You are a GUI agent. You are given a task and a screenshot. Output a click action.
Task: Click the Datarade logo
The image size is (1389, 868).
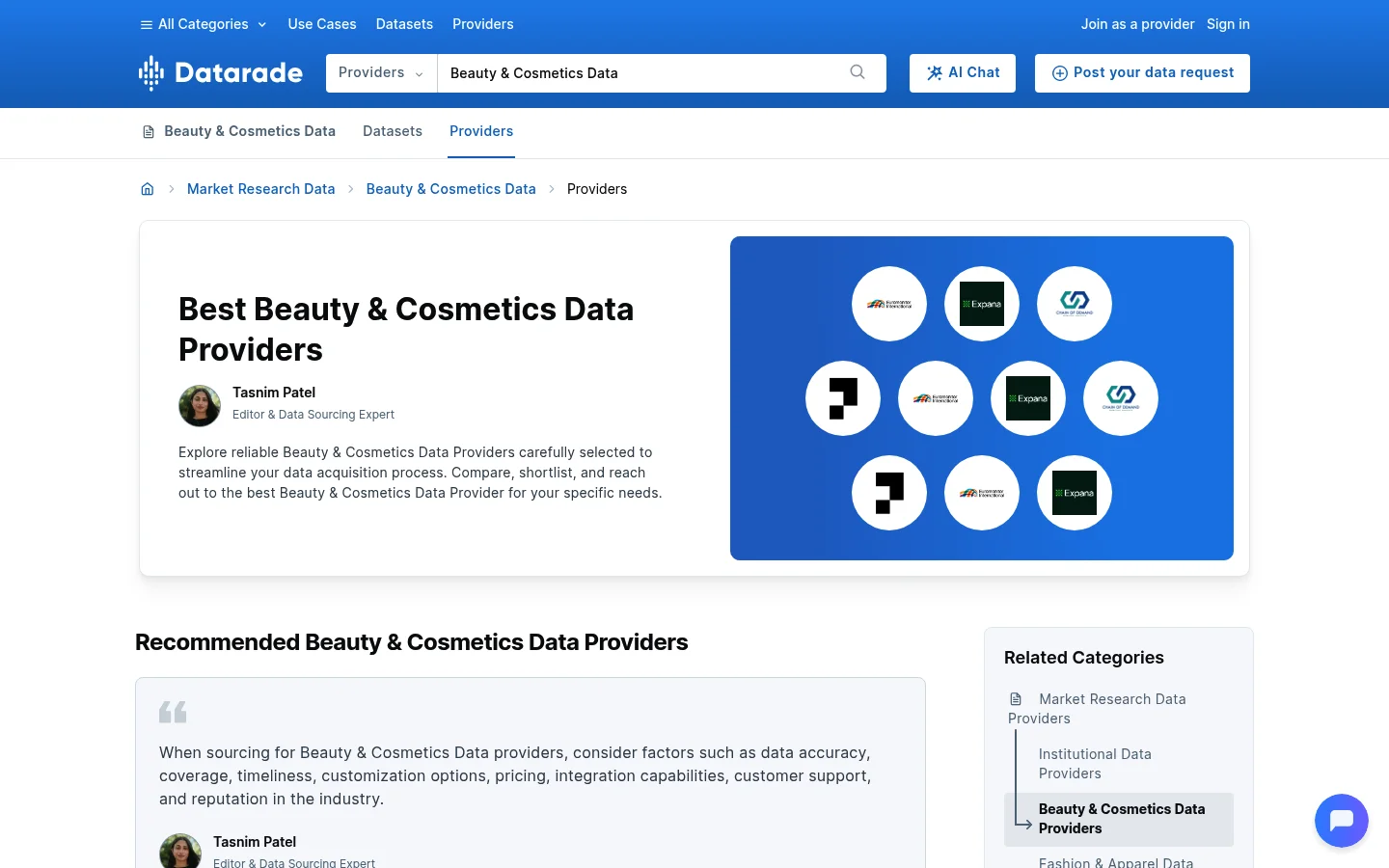click(x=221, y=73)
